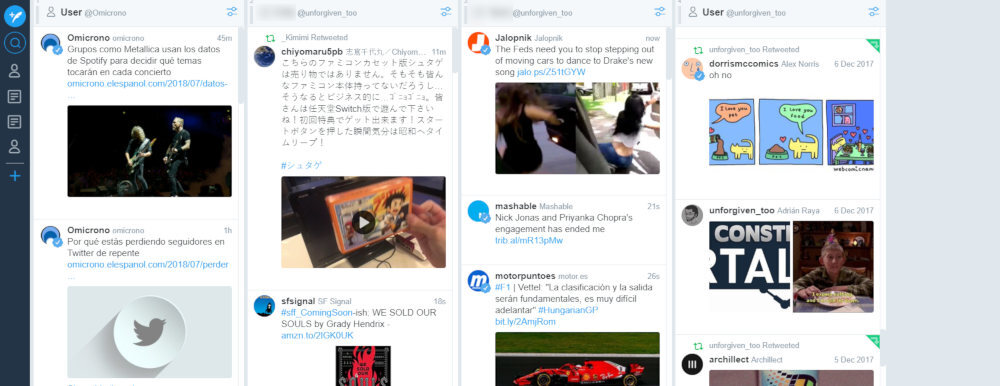Viewport: 1000px width, 386px height.
Task: Click the retweet icon above the dorrismccomics tweet
Action: coord(698,50)
